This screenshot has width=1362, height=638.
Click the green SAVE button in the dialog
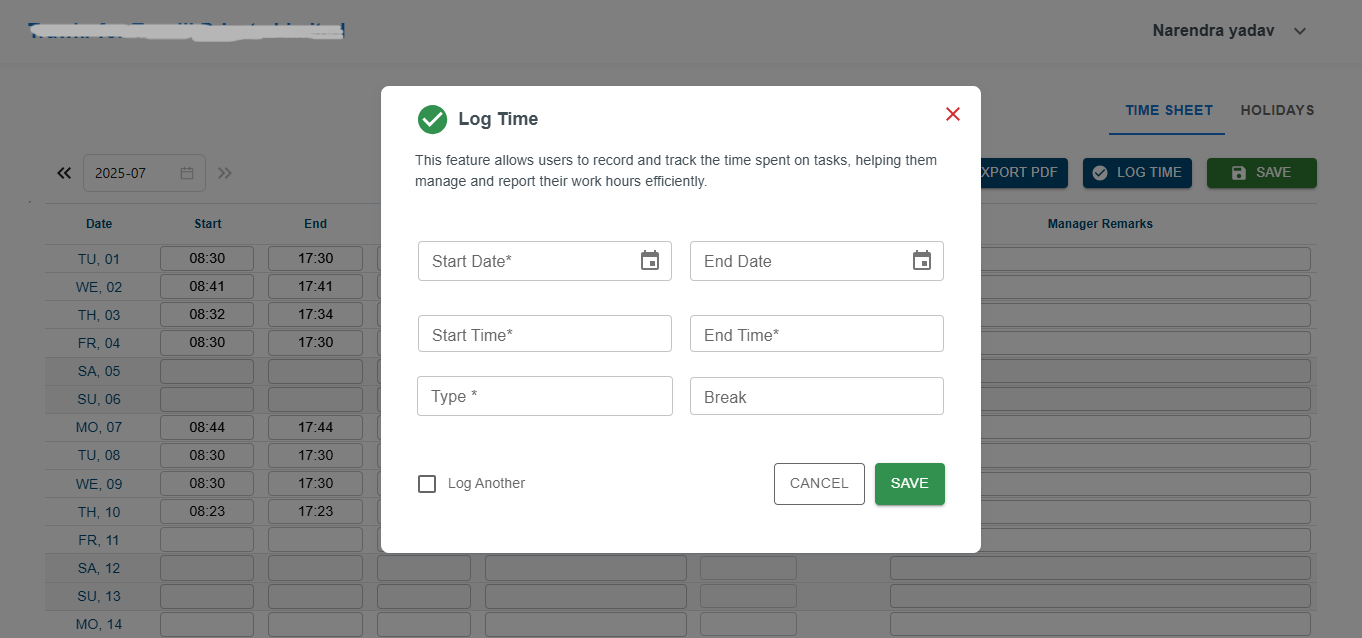[x=910, y=484]
